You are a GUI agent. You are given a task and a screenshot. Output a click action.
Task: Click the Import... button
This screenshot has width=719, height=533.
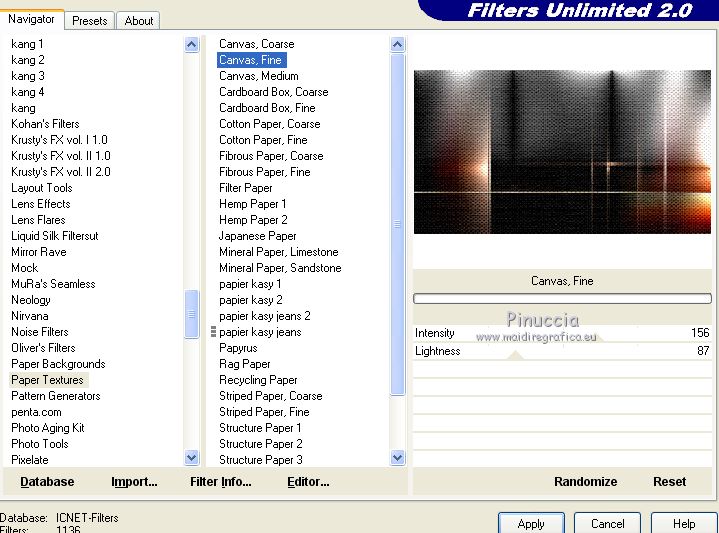pyautogui.click(x=134, y=482)
